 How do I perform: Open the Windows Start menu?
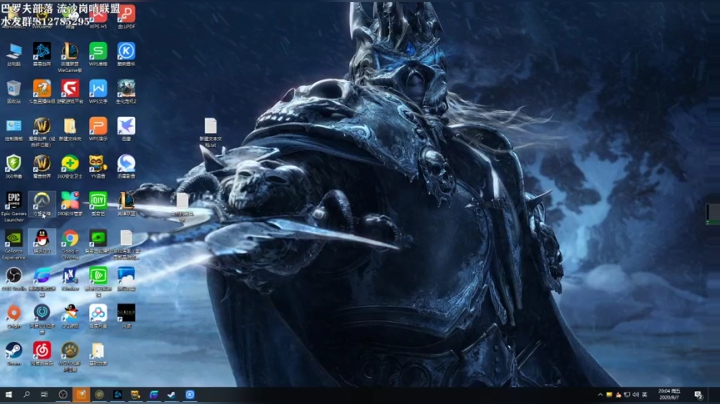tap(8, 394)
